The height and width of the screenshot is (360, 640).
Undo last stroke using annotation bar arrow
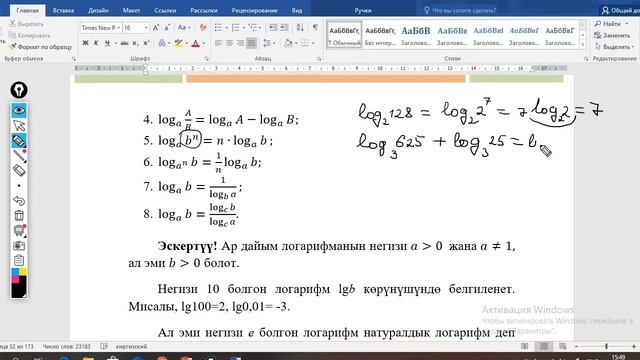(x=19, y=200)
